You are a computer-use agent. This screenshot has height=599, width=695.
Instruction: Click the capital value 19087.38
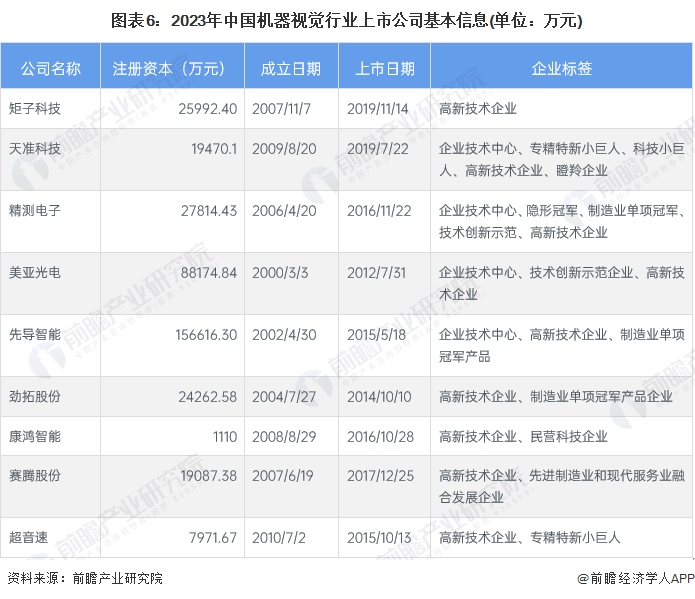(209, 476)
